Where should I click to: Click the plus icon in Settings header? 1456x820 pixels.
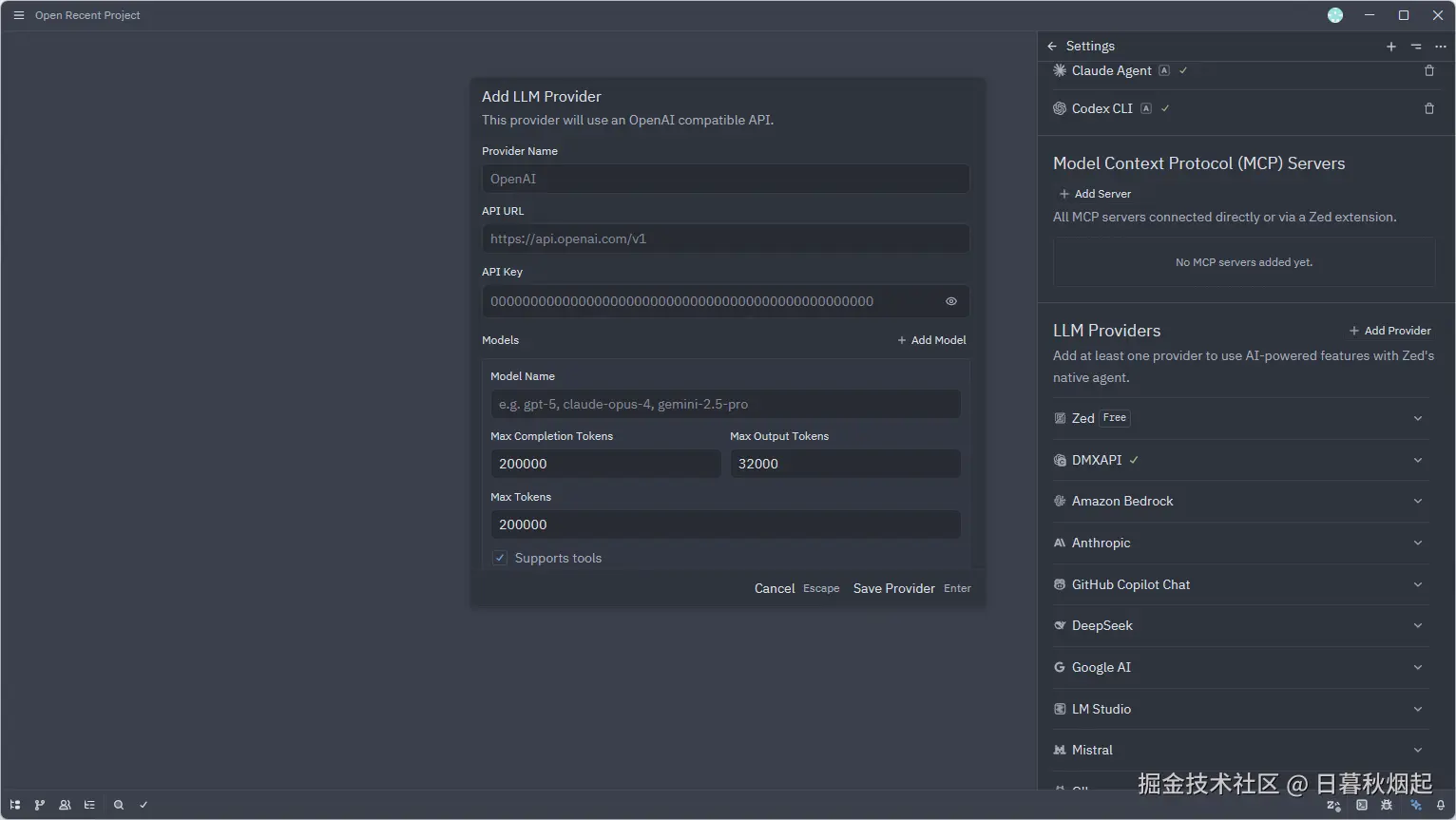tap(1391, 46)
